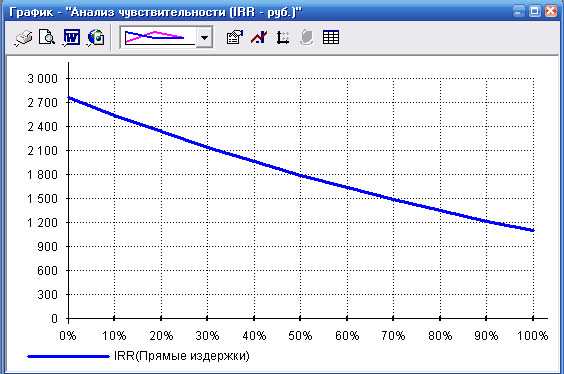The width and height of the screenshot is (564, 374).
Task: Export the chart to Word
Action: click(x=71, y=37)
